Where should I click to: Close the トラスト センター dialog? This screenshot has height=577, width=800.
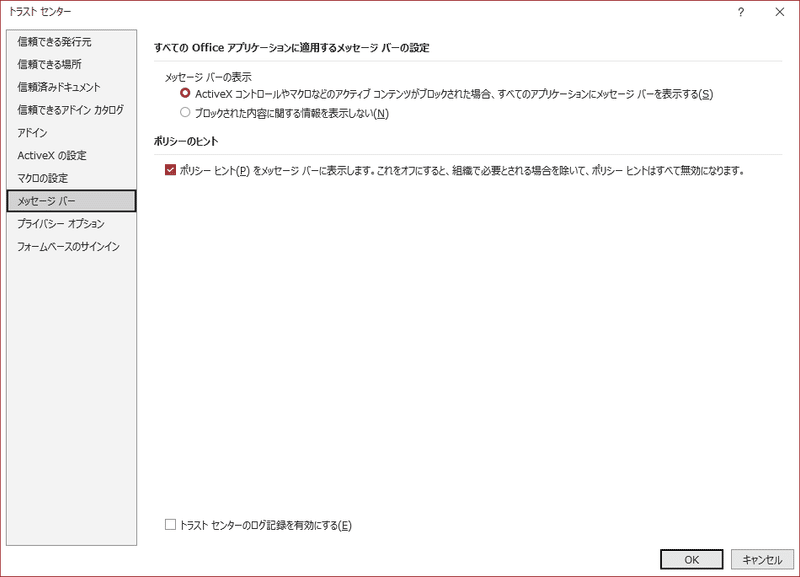pyautogui.click(x=780, y=12)
